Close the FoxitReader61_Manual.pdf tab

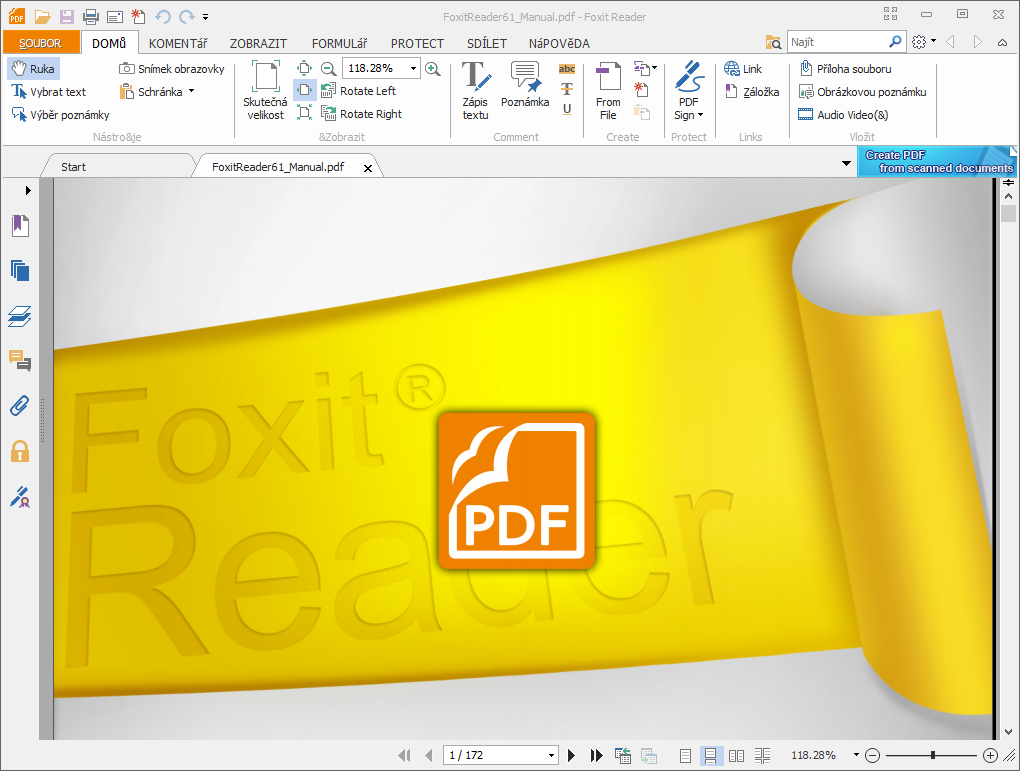[x=368, y=168]
